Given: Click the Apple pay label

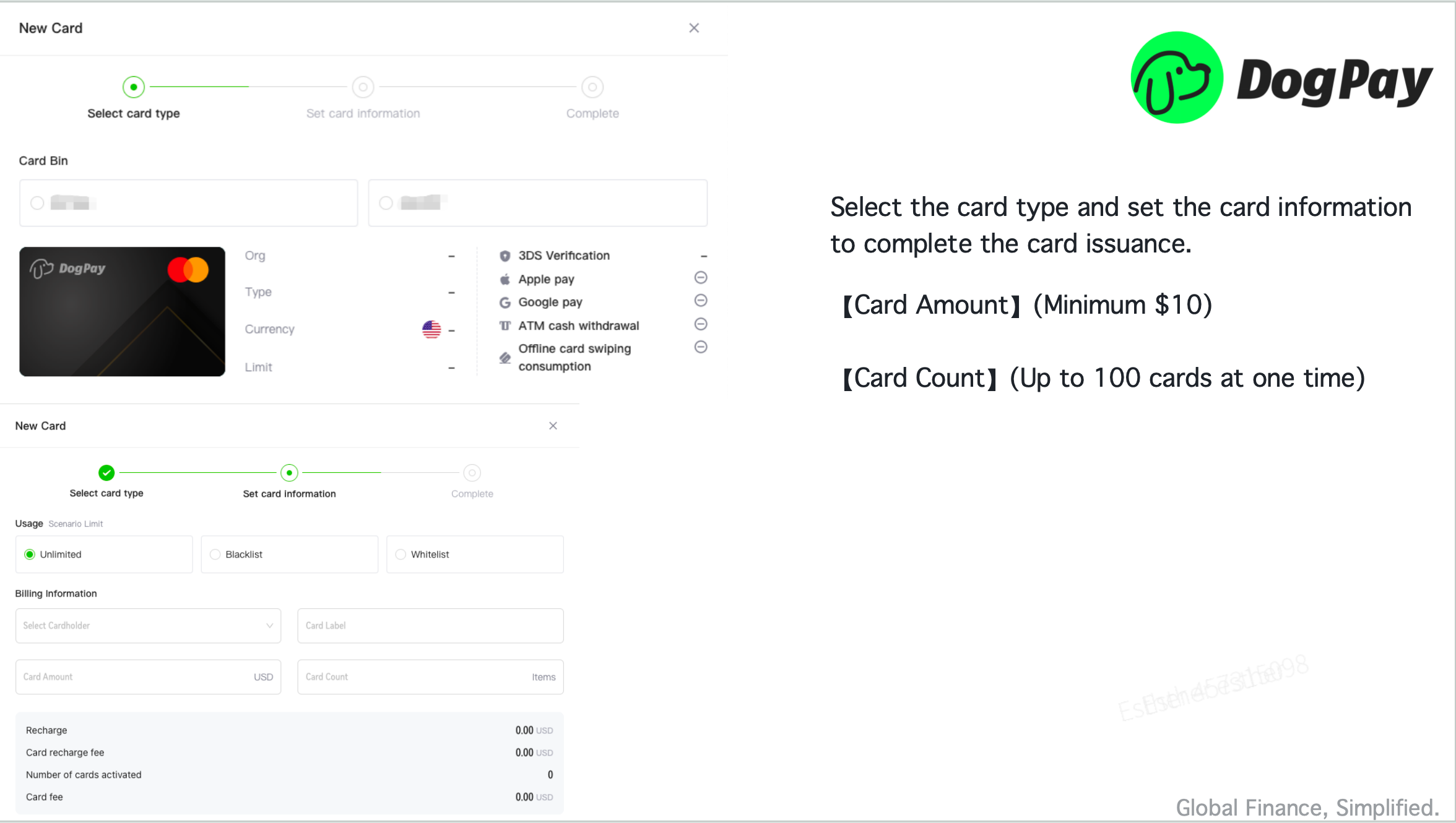Looking at the screenshot, I should pos(547,279).
